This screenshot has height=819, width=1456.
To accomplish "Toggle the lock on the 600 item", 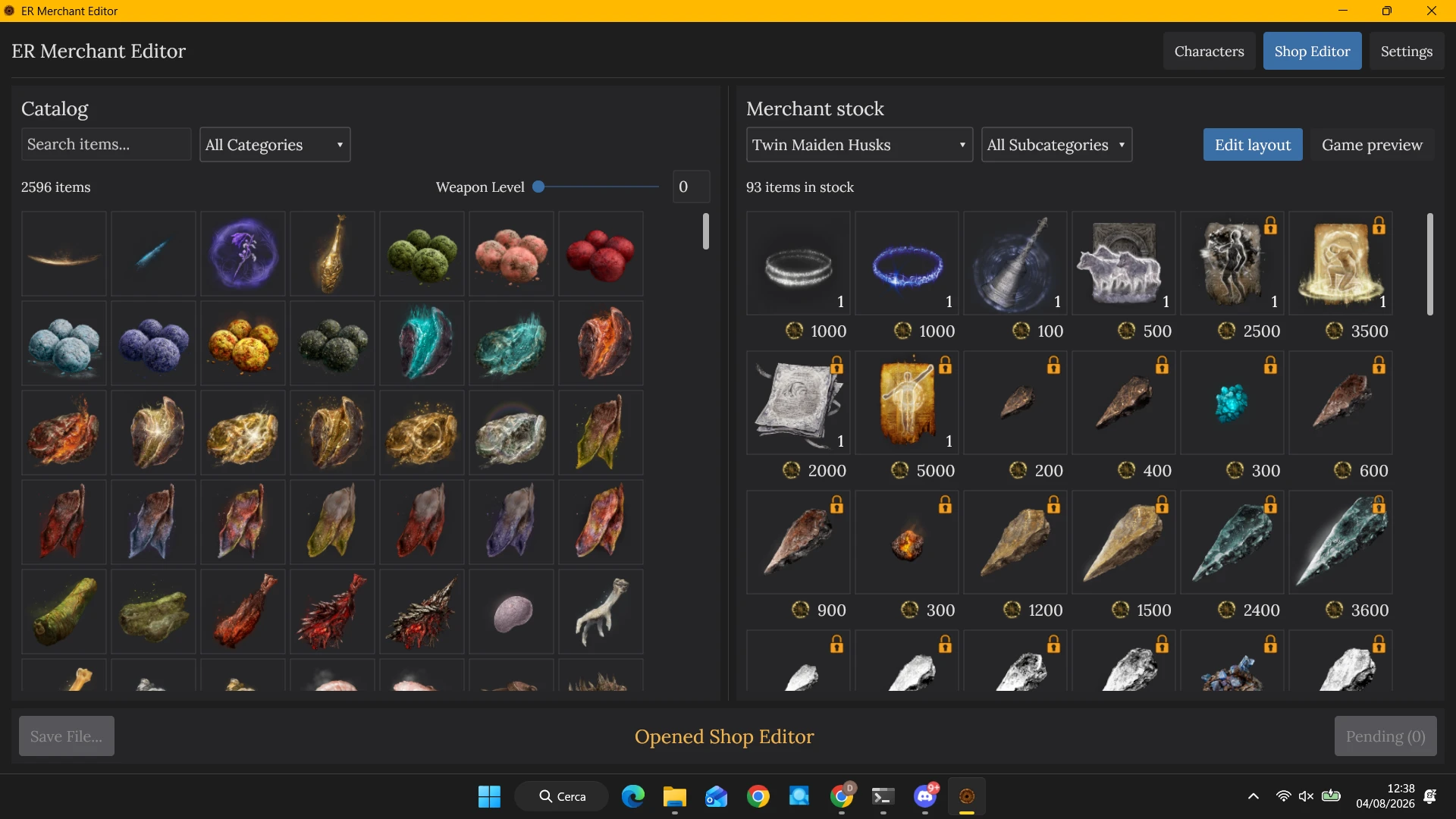I will [1379, 365].
